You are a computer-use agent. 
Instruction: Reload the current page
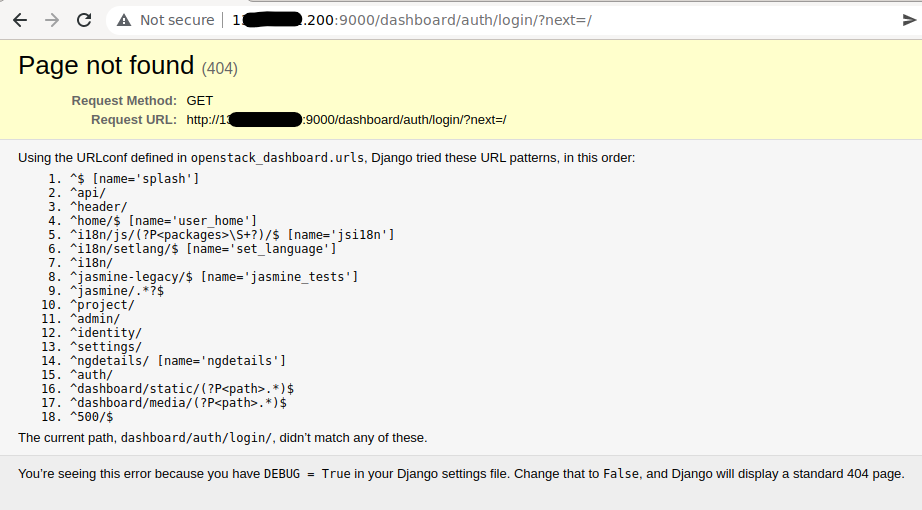pos(85,20)
